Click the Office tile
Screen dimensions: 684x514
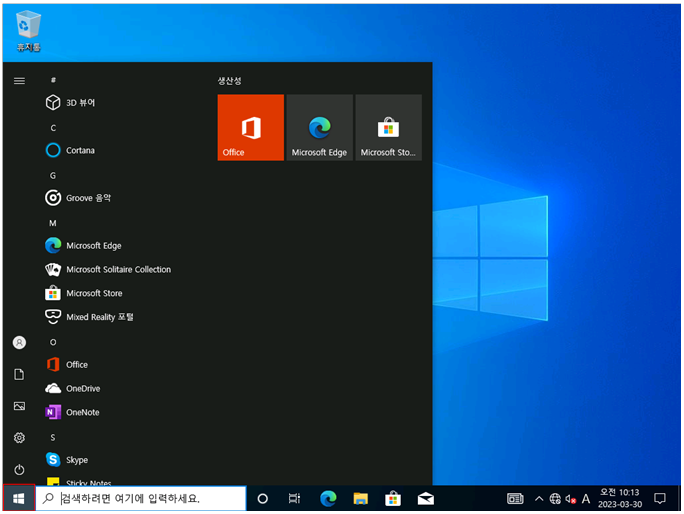coord(251,127)
